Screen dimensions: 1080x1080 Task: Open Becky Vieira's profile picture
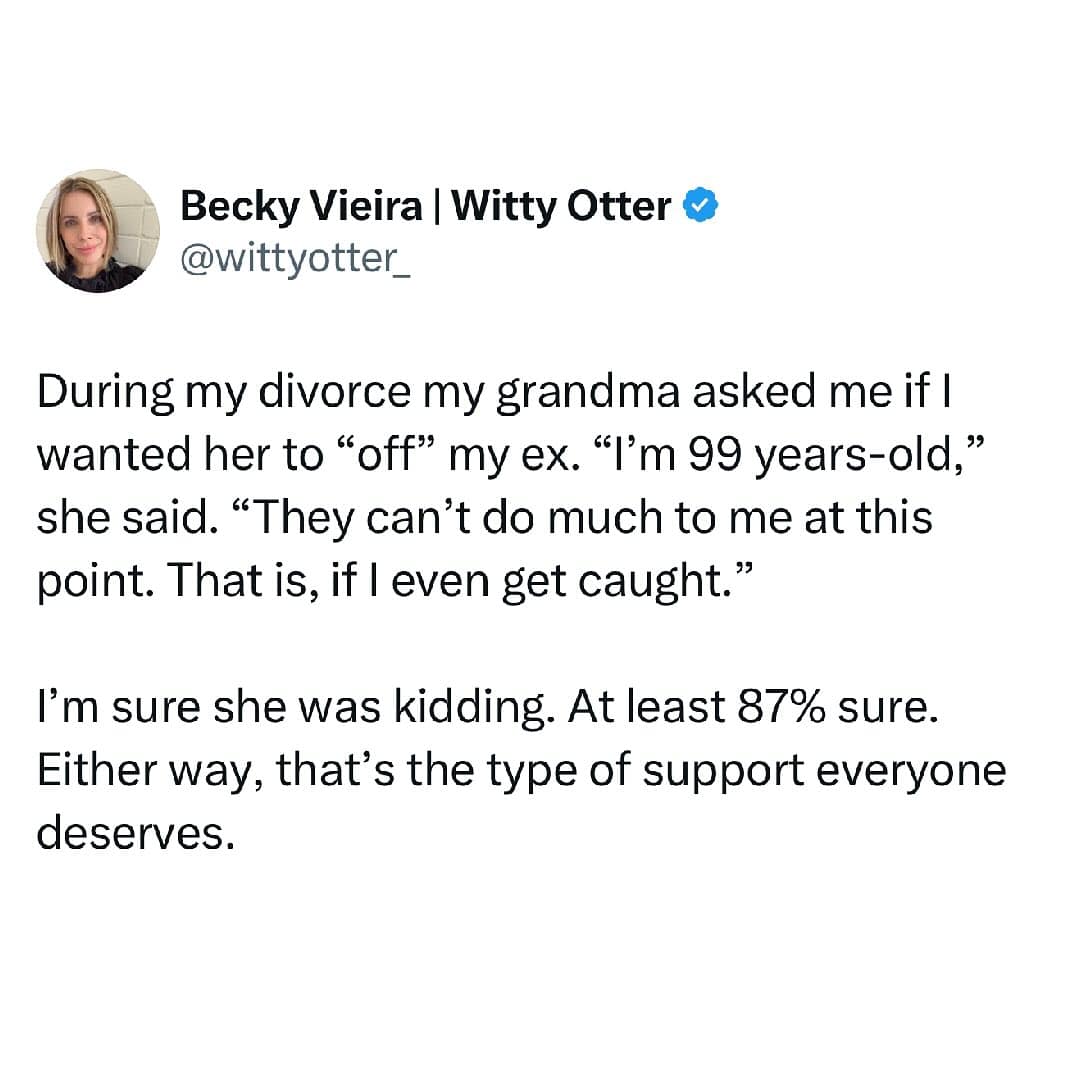[x=98, y=231]
